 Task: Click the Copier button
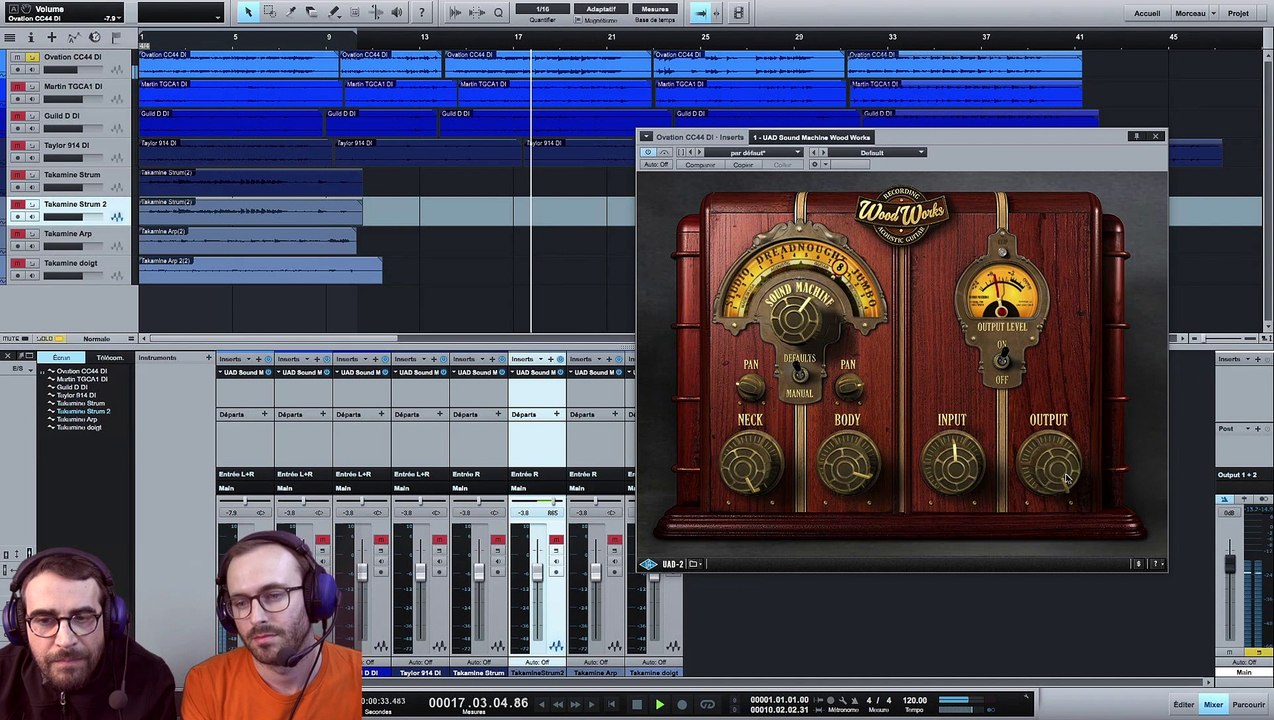click(743, 164)
